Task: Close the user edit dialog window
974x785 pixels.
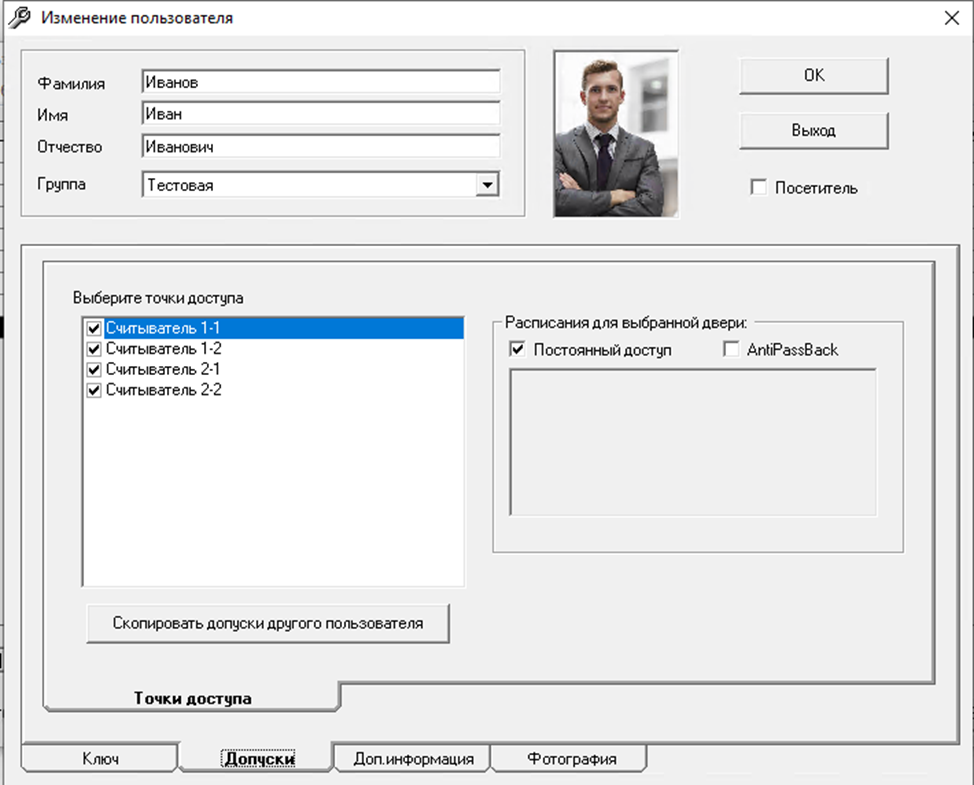Action: pos(949,16)
